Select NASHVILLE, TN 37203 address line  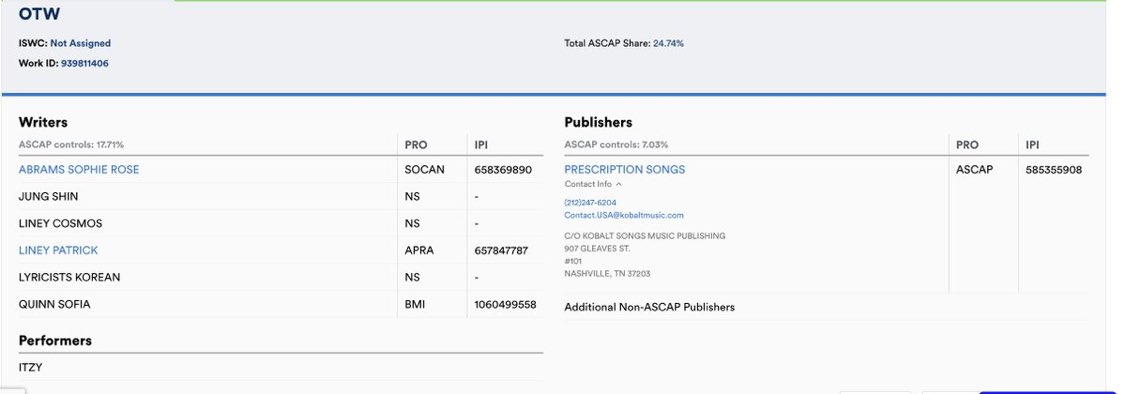607,274
